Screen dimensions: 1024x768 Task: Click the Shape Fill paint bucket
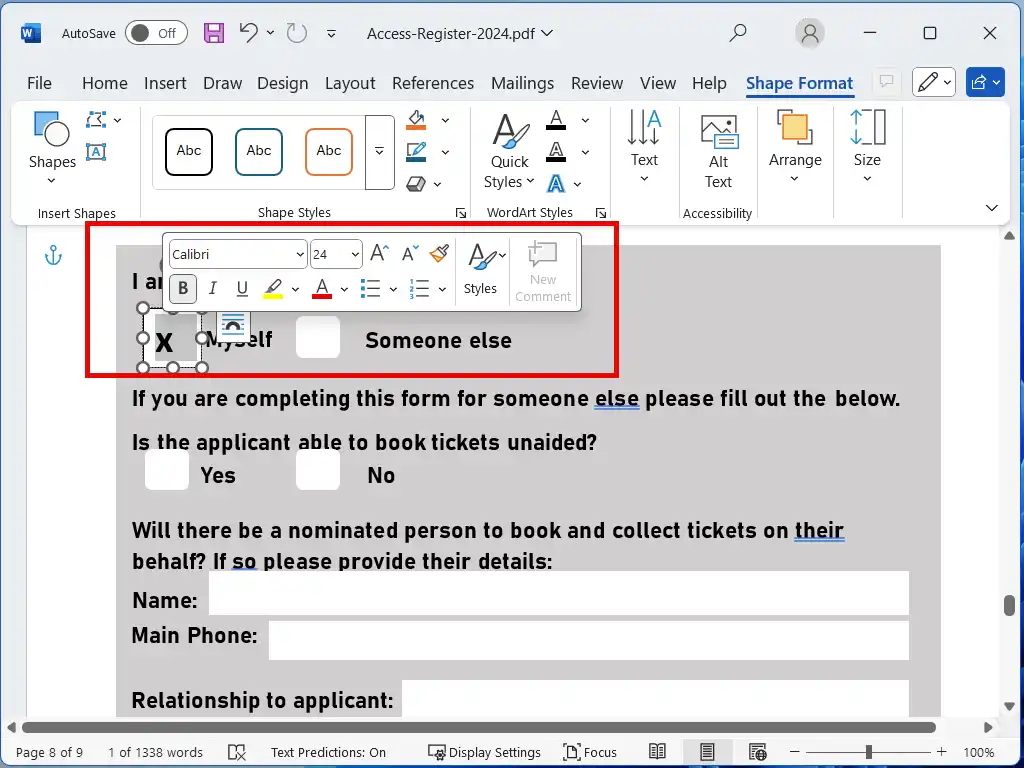(417, 121)
